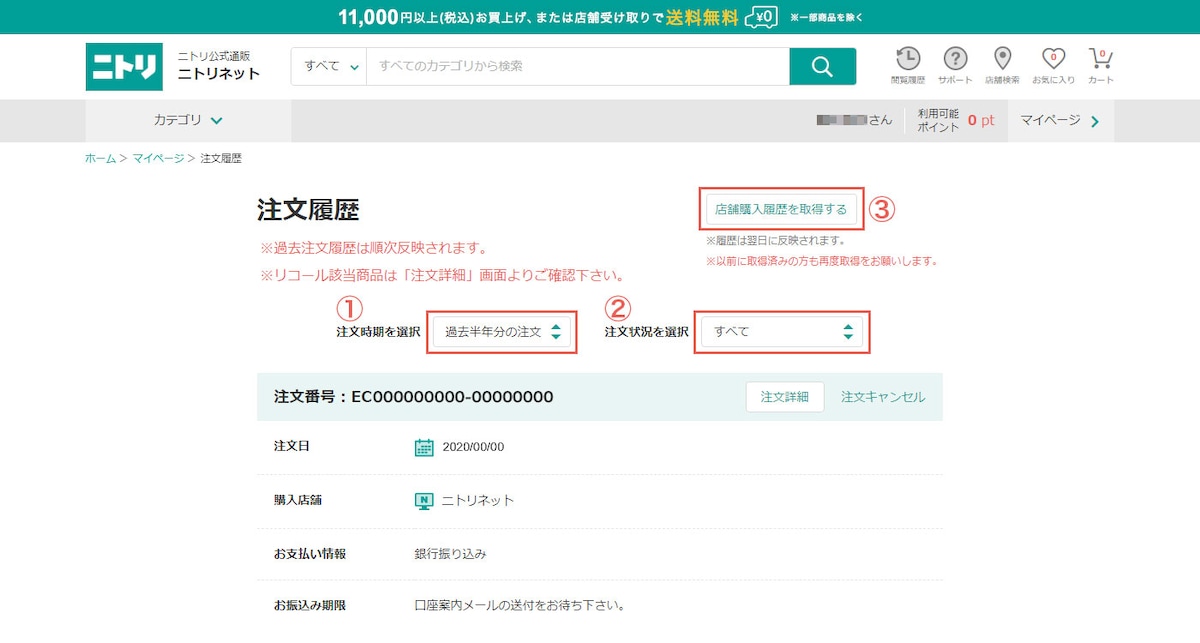The width and height of the screenshot is (1200, 643).
Task: Click inside the product search field
Action: (570, 66)
